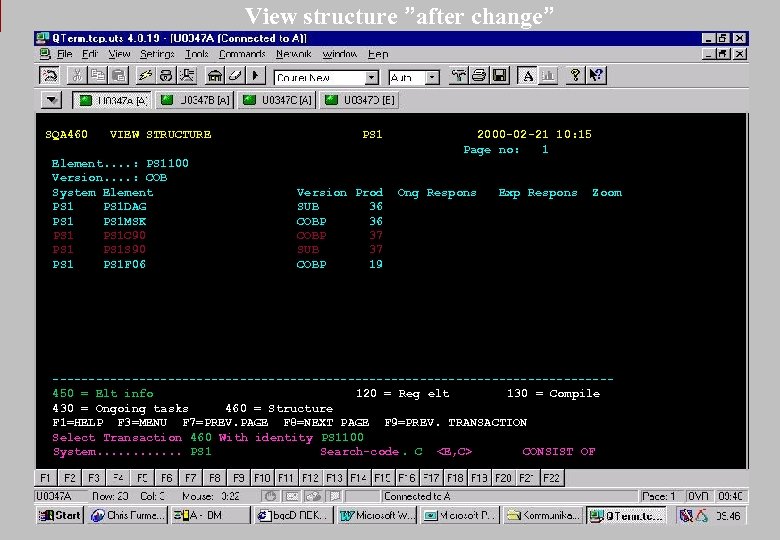Click the third grayed status bar icon
780x540 pixels.
(313, 496)
